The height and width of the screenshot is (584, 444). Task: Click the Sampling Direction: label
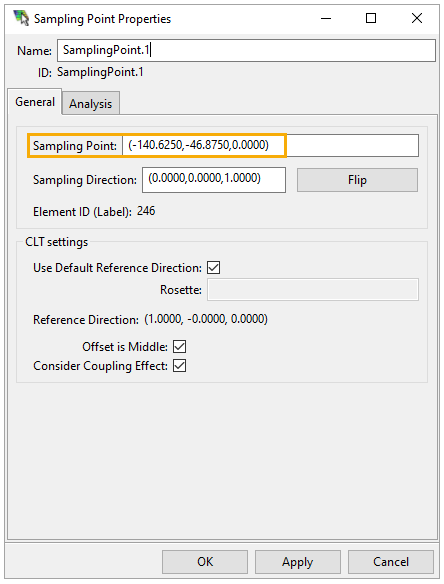[x=85, y=180]
